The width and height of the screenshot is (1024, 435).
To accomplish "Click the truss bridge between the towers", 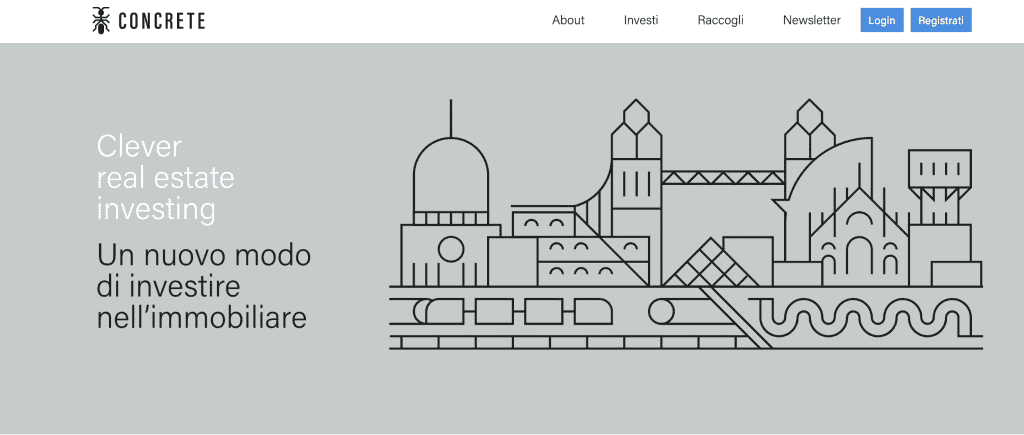I will pos(722,178).
